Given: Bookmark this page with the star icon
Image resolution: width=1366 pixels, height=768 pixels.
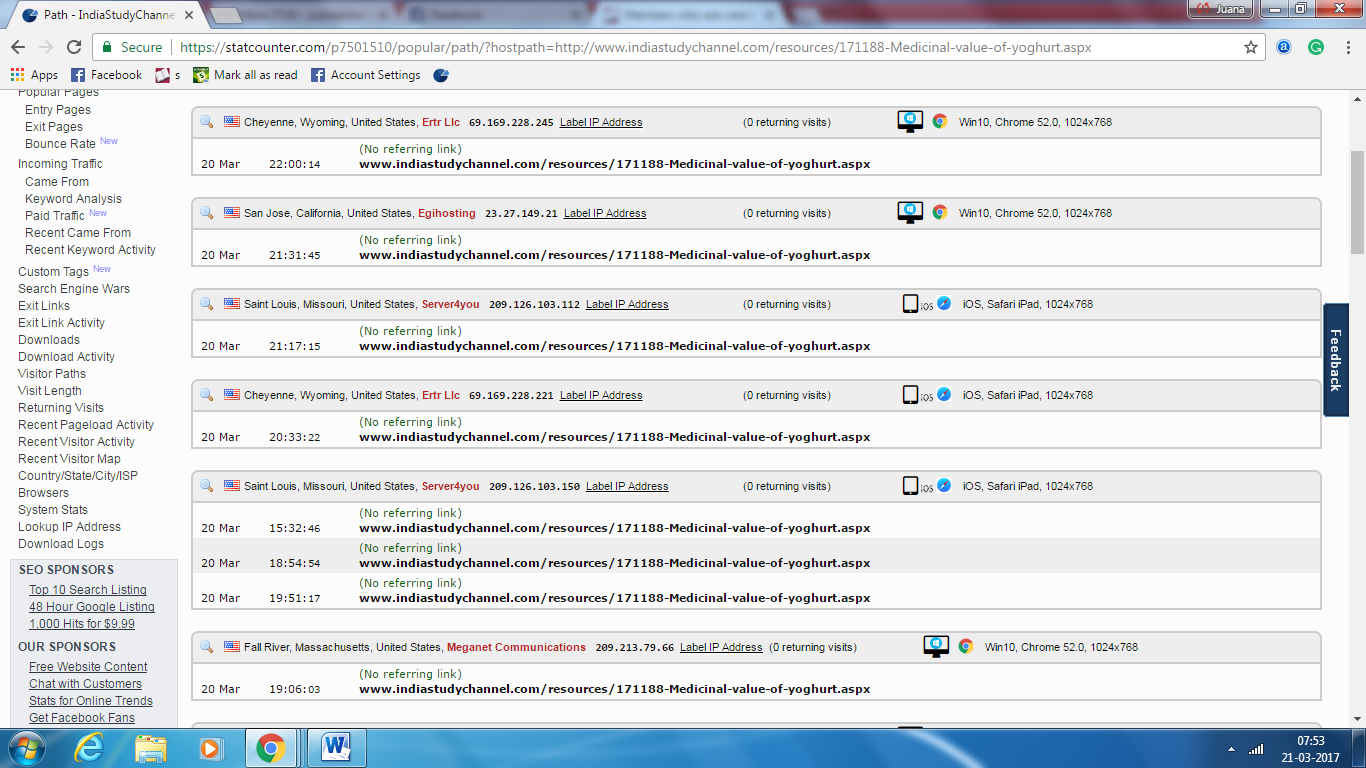Looking at the screenshot, I should (x=1251, y=47).
